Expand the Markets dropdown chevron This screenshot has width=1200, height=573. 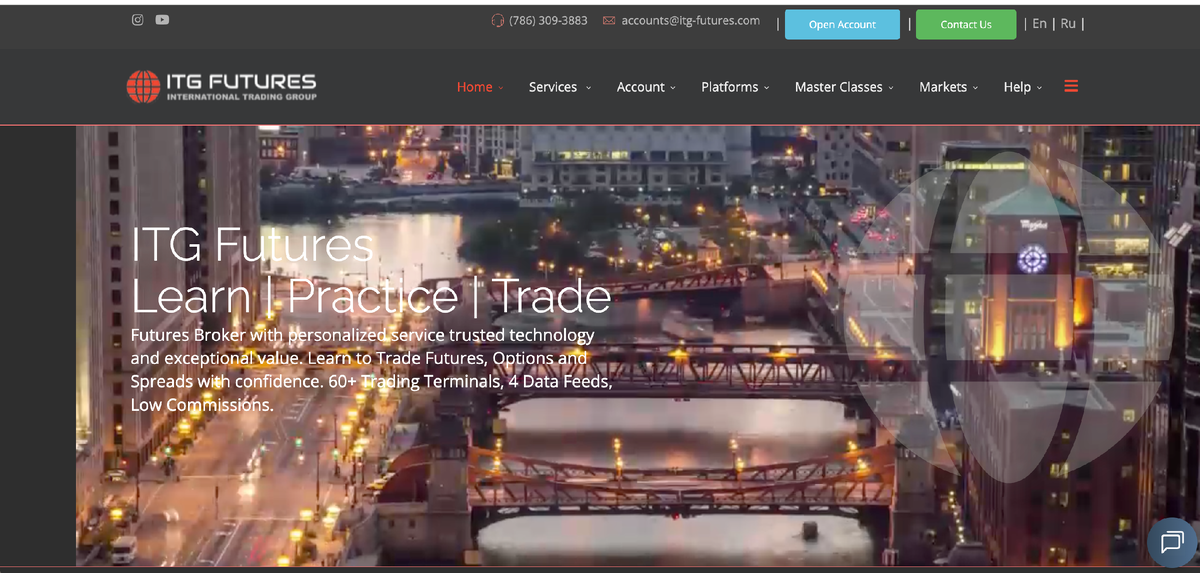click(x=975, y=88)
